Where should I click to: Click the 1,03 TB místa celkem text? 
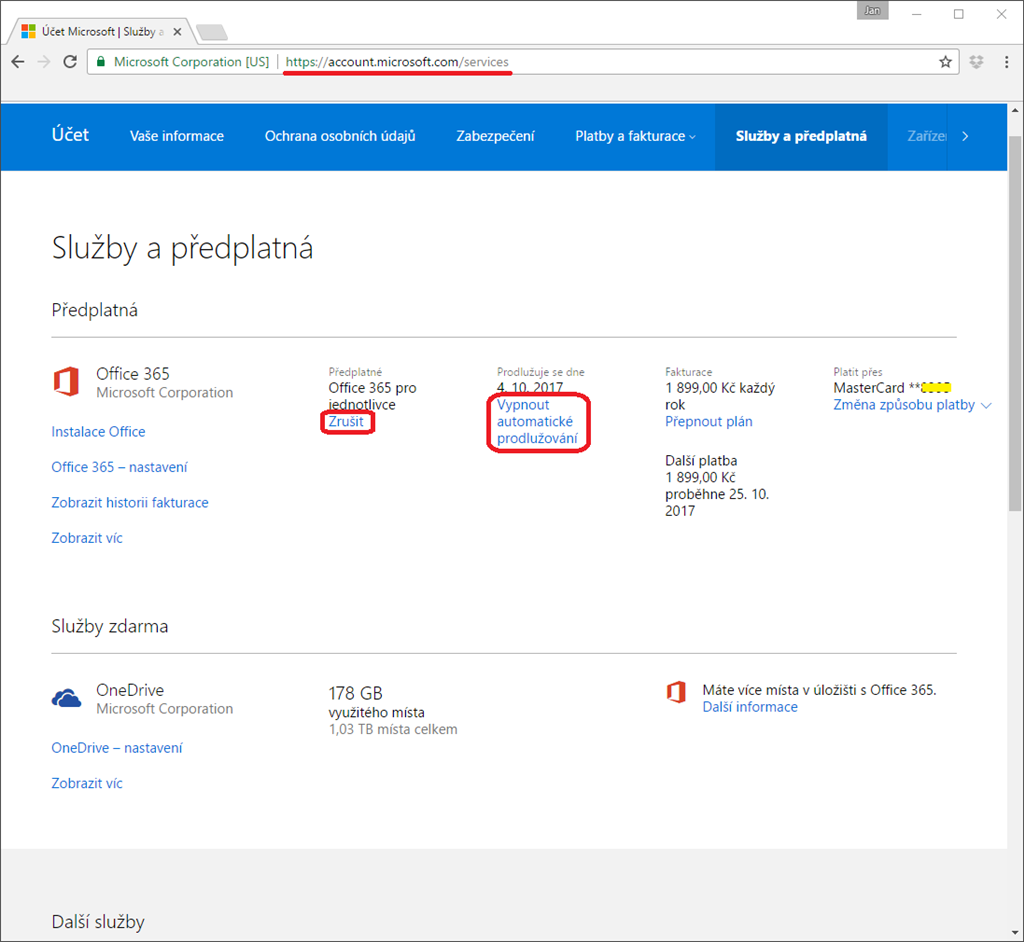(392, 729)
